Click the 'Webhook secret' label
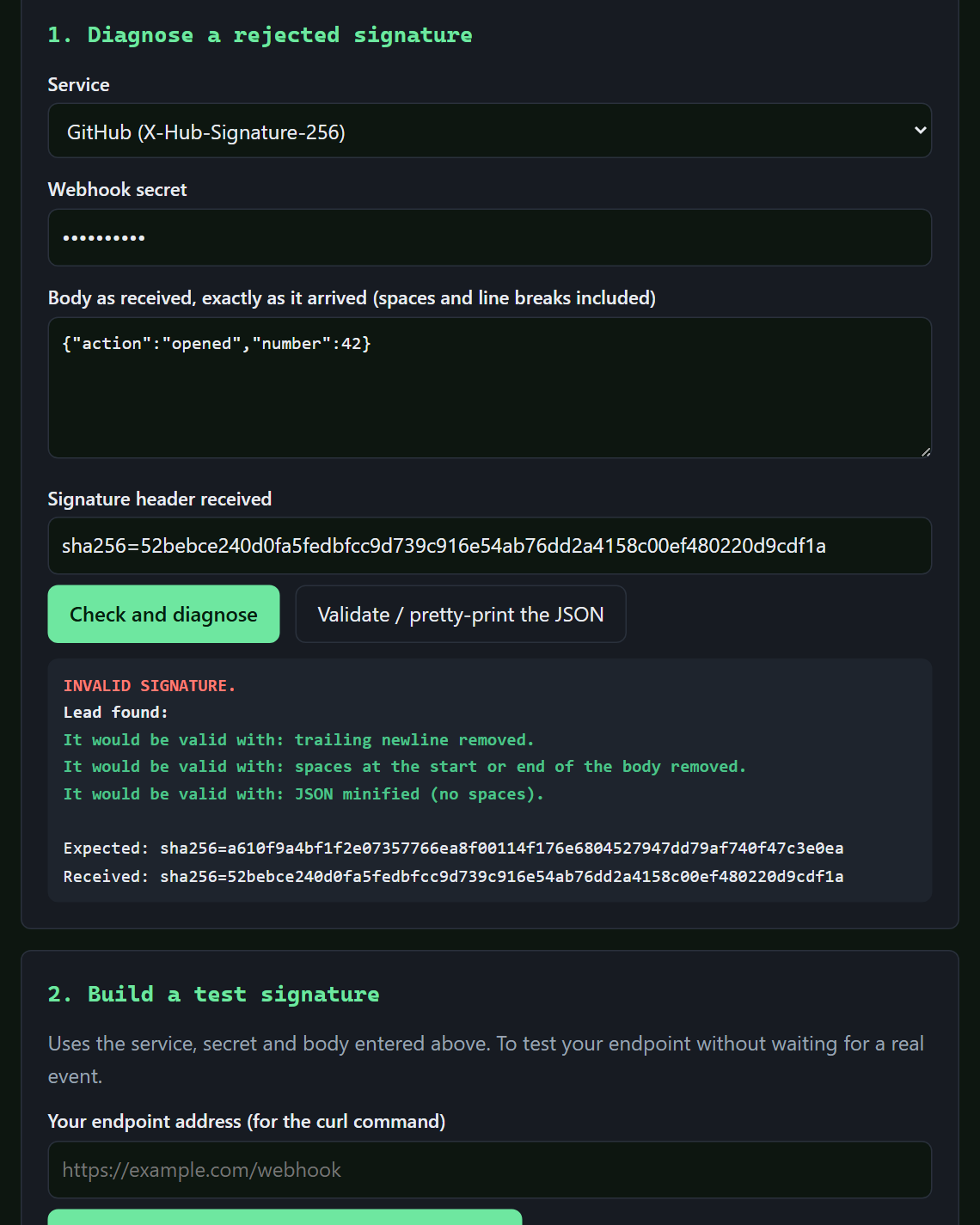The width and height of the screenshot is (980, 1225). pos(117,189)
